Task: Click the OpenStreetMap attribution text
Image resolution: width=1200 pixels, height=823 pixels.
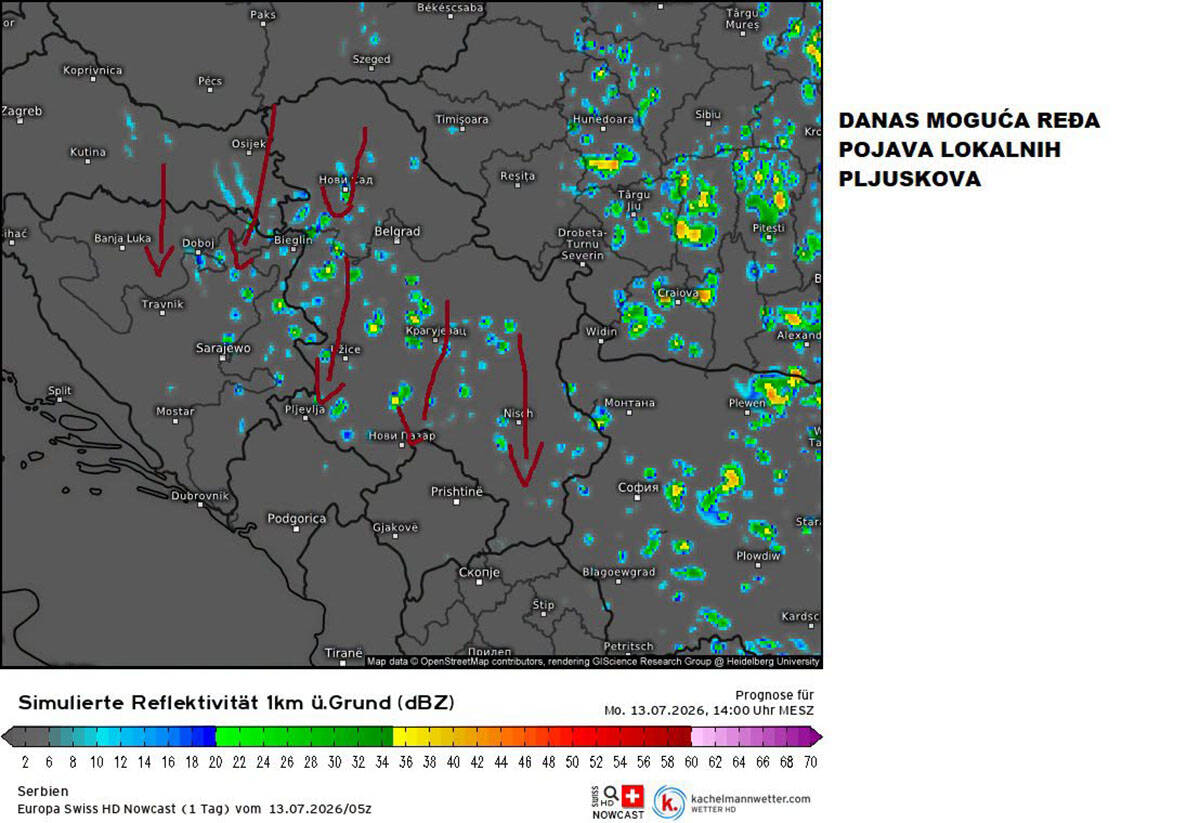Action: (x=594, y=661)
